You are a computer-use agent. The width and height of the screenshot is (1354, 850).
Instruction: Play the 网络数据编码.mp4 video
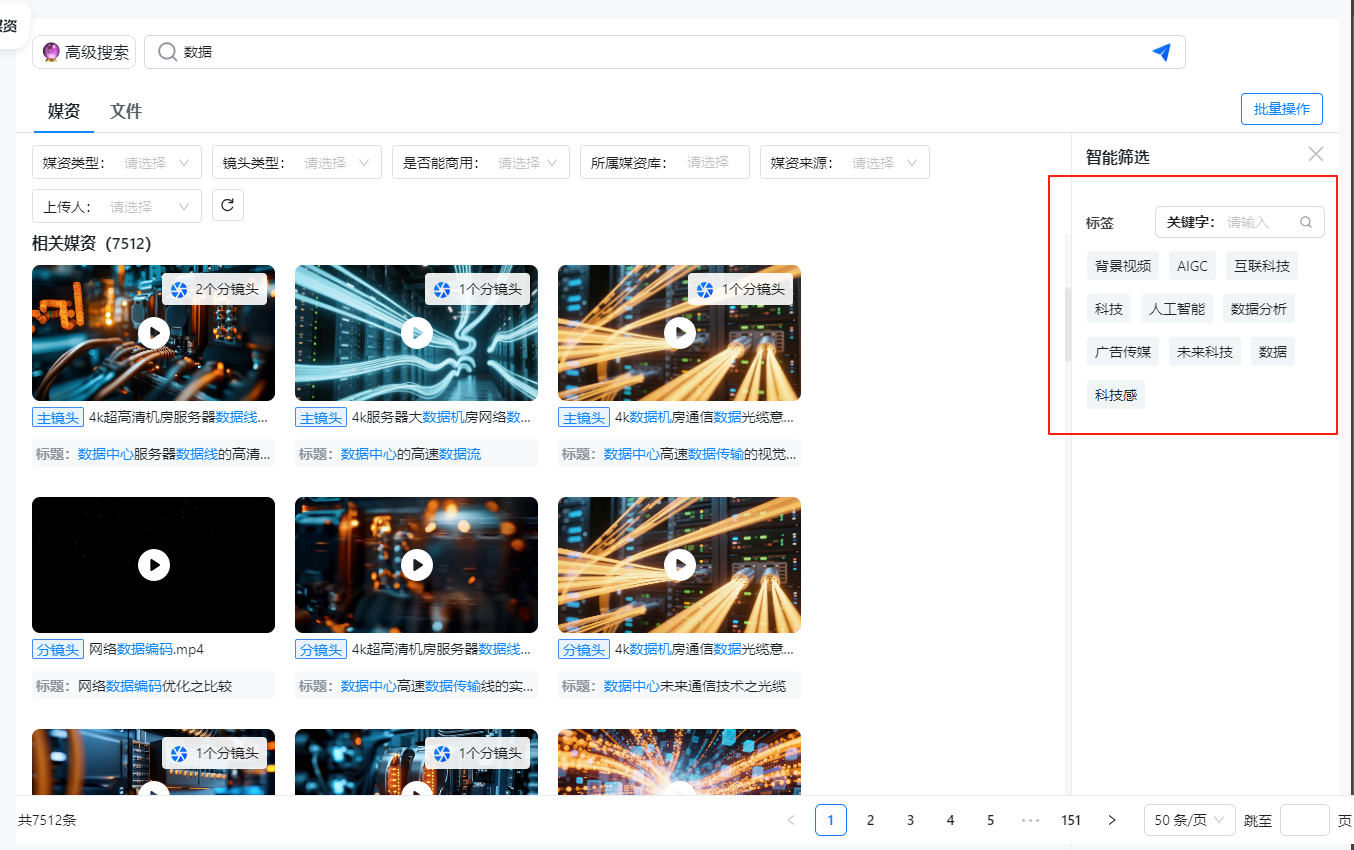[x=153, y=565]
